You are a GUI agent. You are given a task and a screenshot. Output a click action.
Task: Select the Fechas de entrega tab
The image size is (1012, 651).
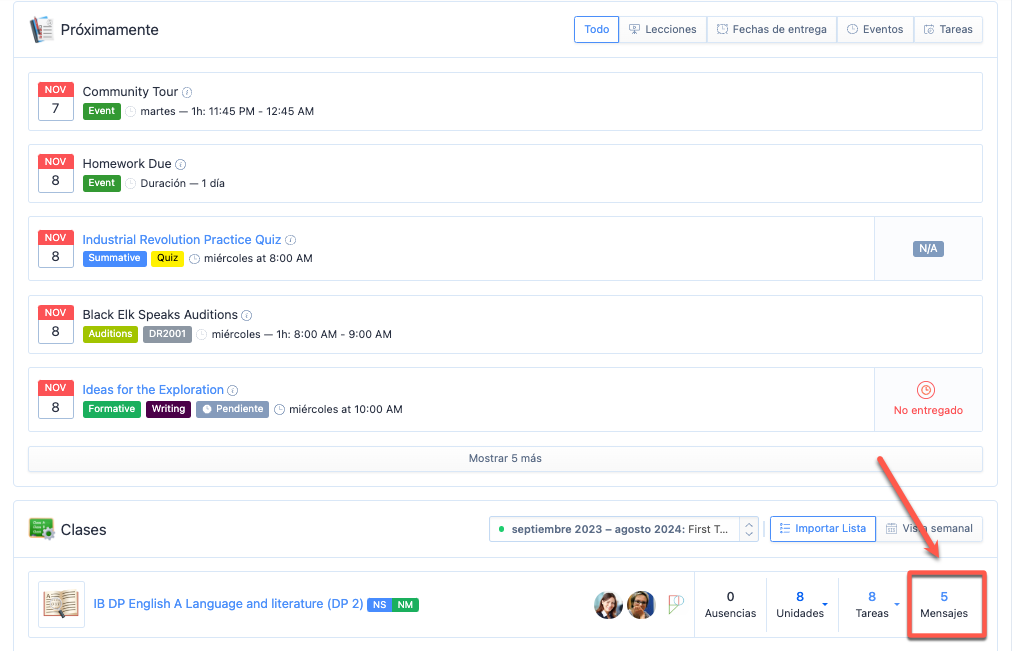coord(771,30)
